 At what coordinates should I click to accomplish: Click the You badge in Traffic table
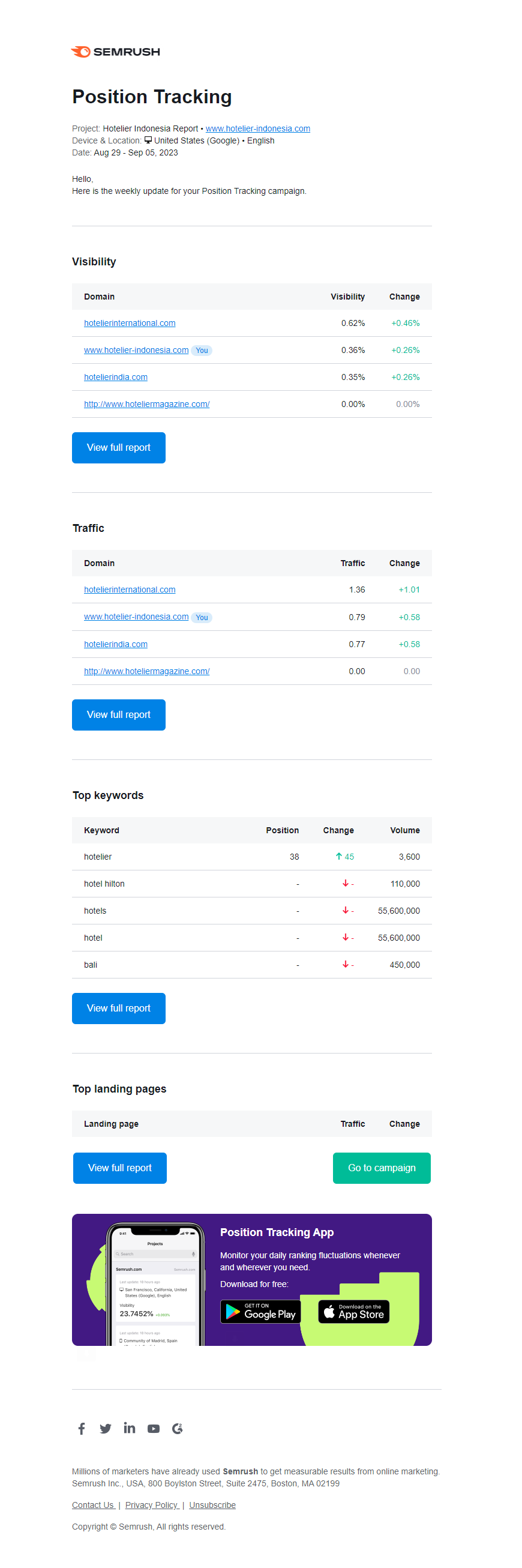click(x=202, y=617)
